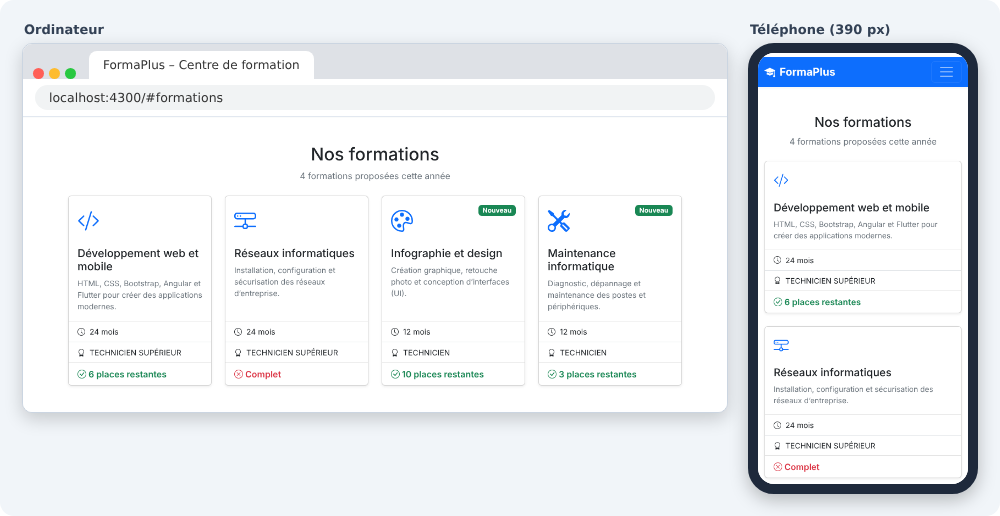
Task: Click the FormaPlus brand link in phone navbar
Action: tap(800, 72)
